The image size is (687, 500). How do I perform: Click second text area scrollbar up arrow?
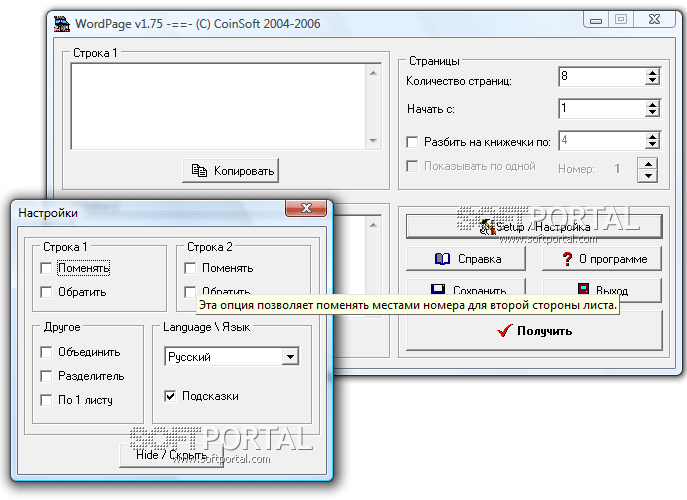pos(373,225)
